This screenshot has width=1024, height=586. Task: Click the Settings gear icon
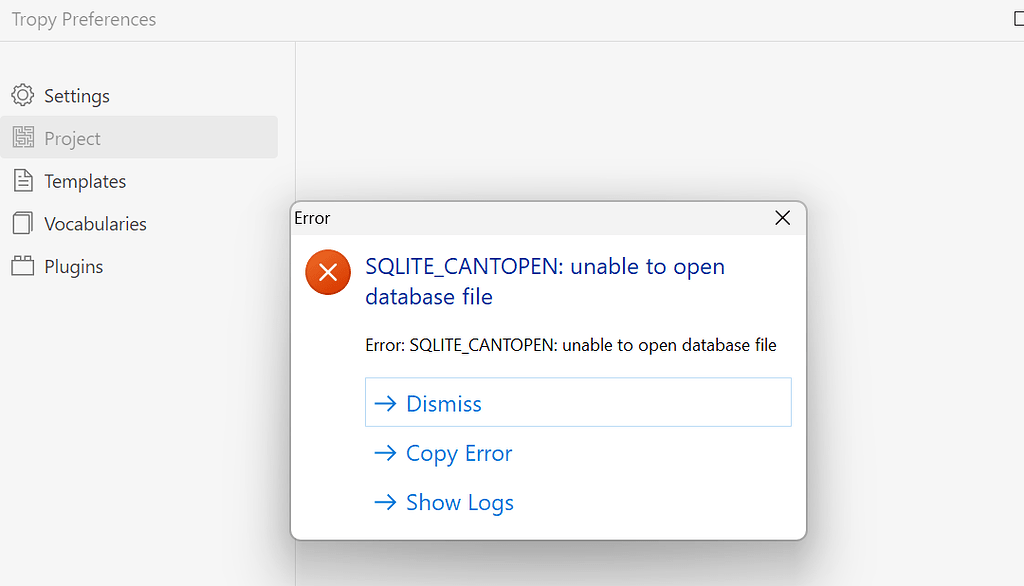23,96
